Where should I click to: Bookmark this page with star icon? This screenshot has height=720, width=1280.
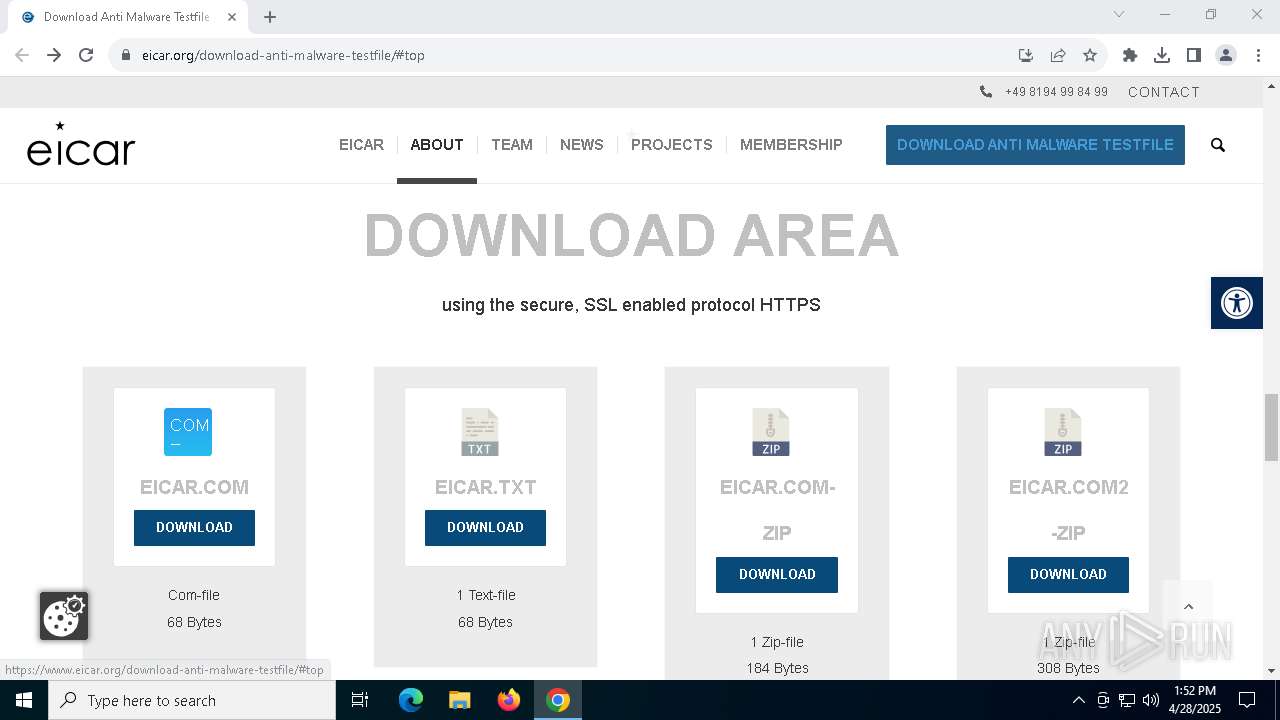pyautogui.click(x=1090, y=55)
